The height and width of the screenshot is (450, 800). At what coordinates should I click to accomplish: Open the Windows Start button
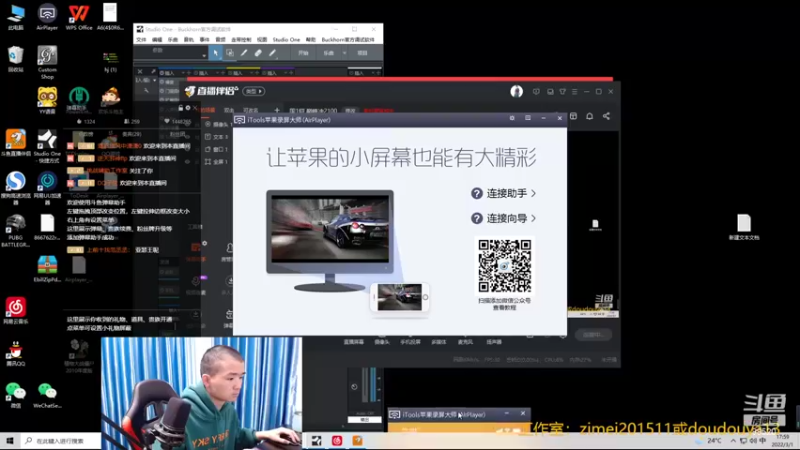(x=10, y=441)
